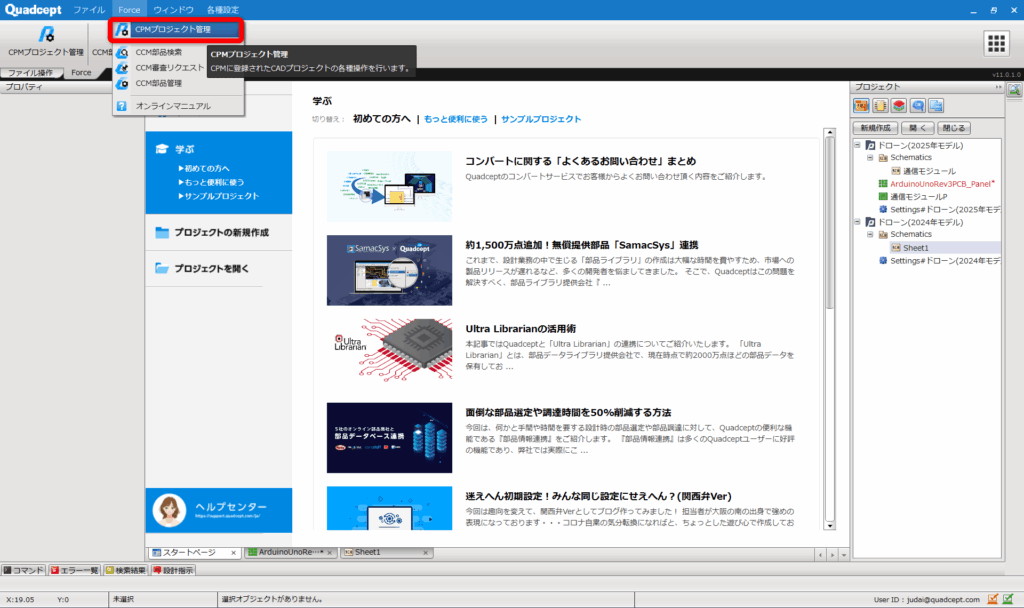
Task: Open プロジェクトの新規作成 in sidebar
Action: [x=219, y=232]
